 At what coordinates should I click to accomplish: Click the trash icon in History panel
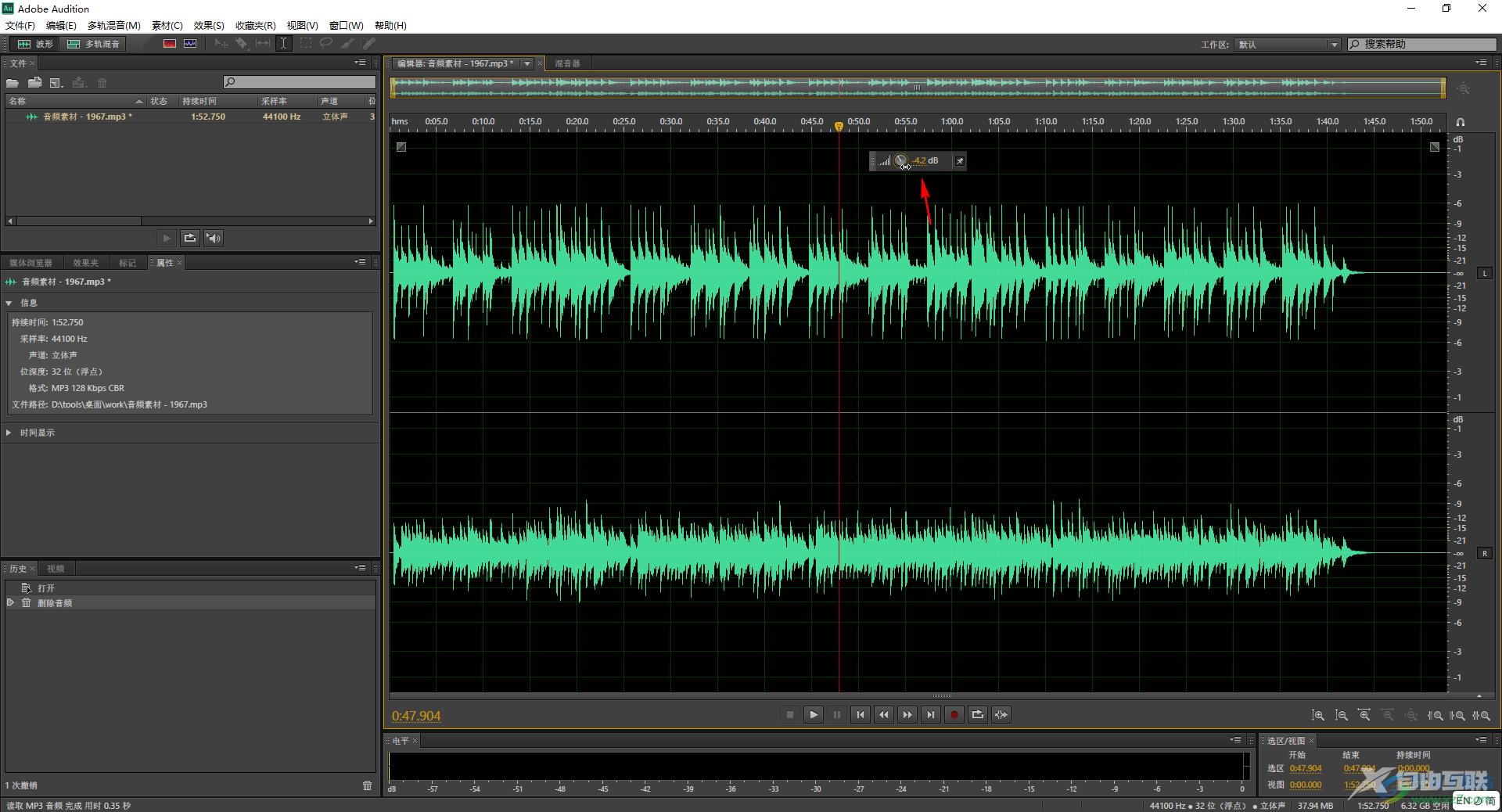tap(368, 785)
